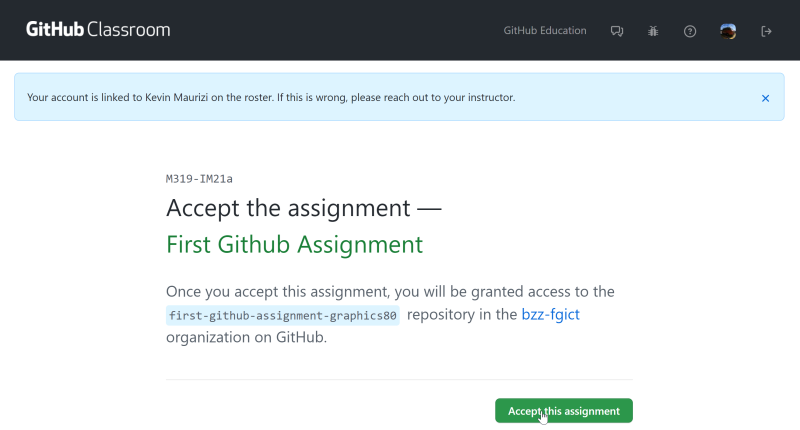Open the GitHub Education link
Viewport: 800px width, 430px height.
pyautogui.click(x=545, y=31)
